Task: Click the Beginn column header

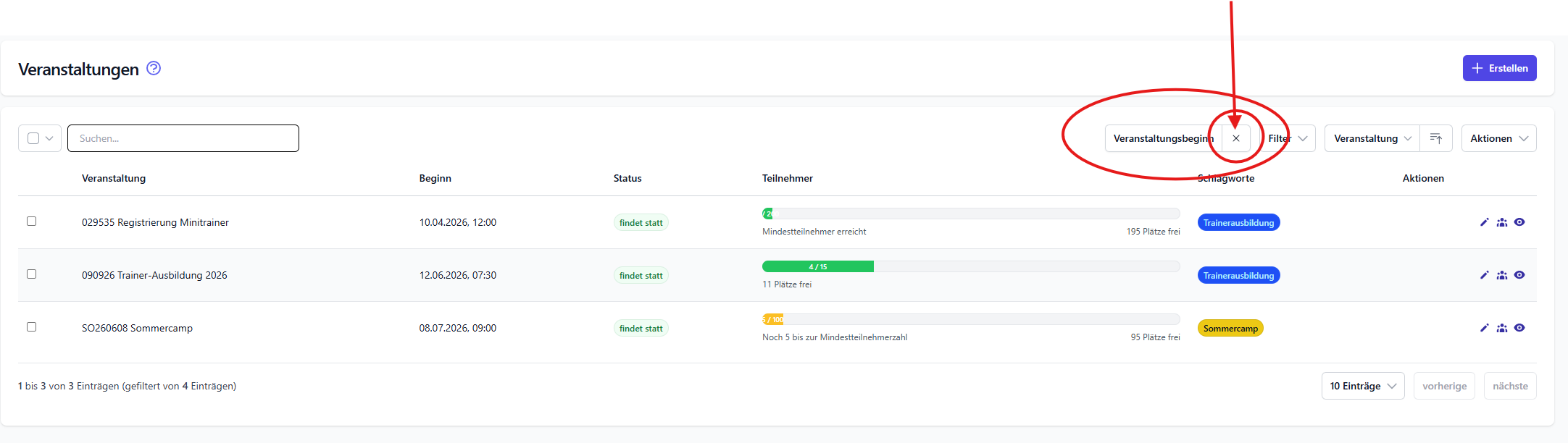Action: point(435,178)
